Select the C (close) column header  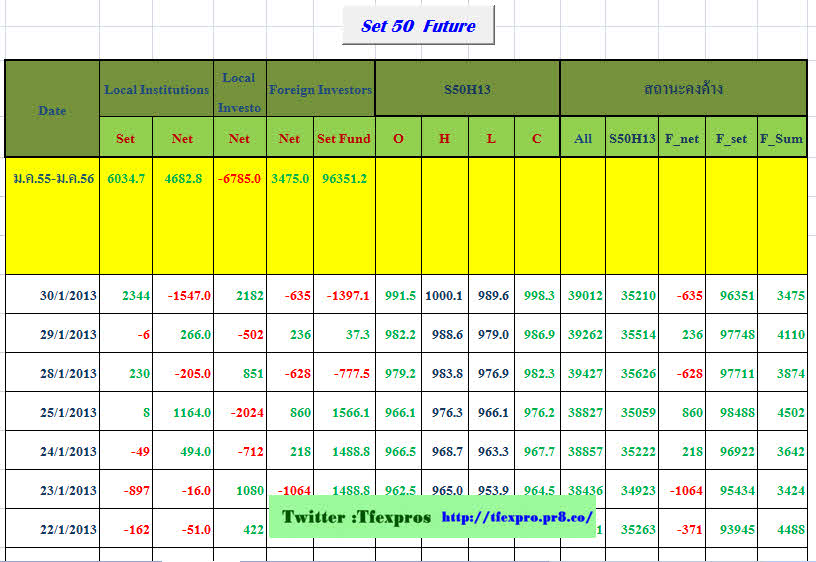[537, 138]
